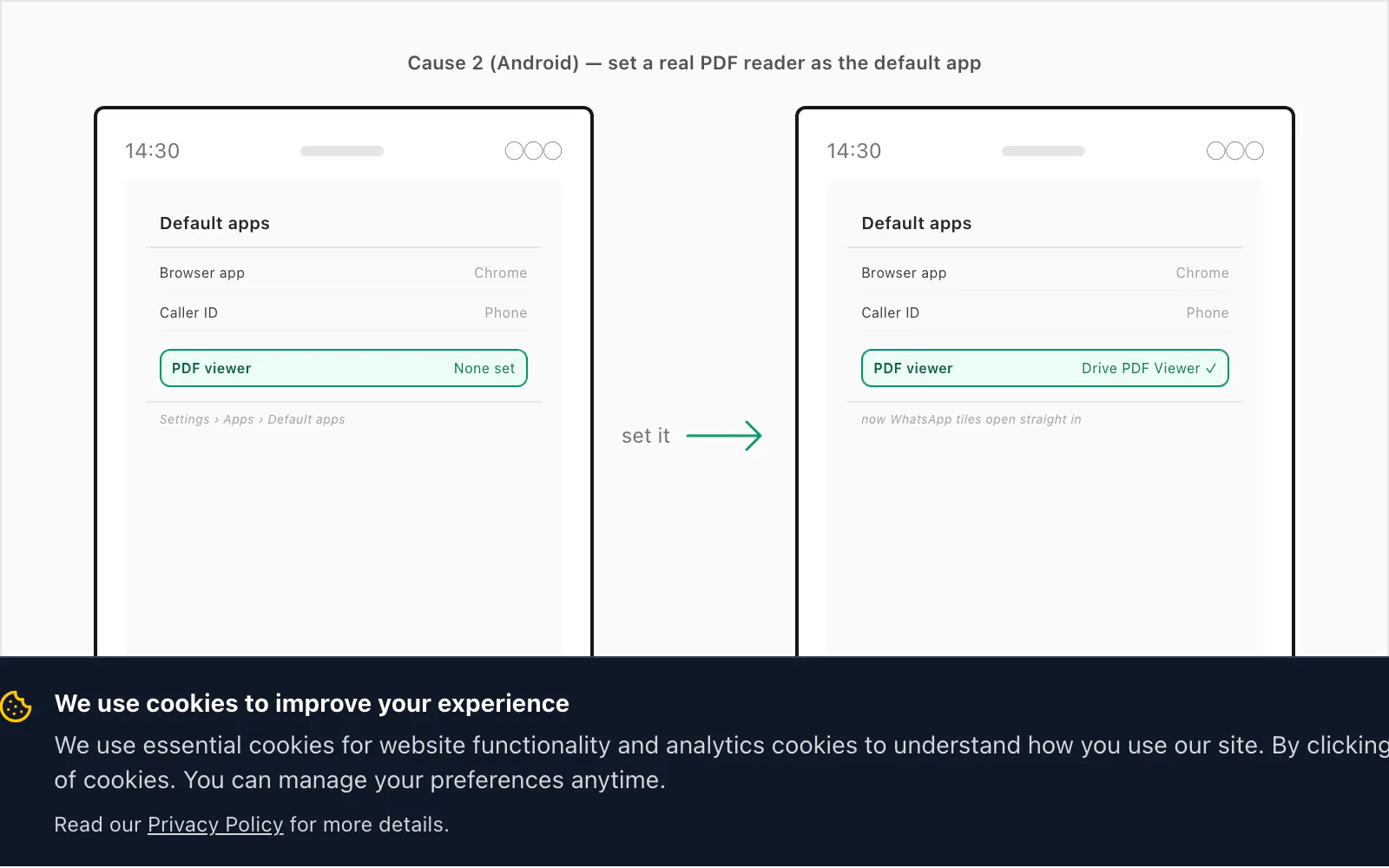The width and height of the screenshot is (1389, 868).
Task: Click the cookie icon in the banner
Action: (x=16, y=707)
